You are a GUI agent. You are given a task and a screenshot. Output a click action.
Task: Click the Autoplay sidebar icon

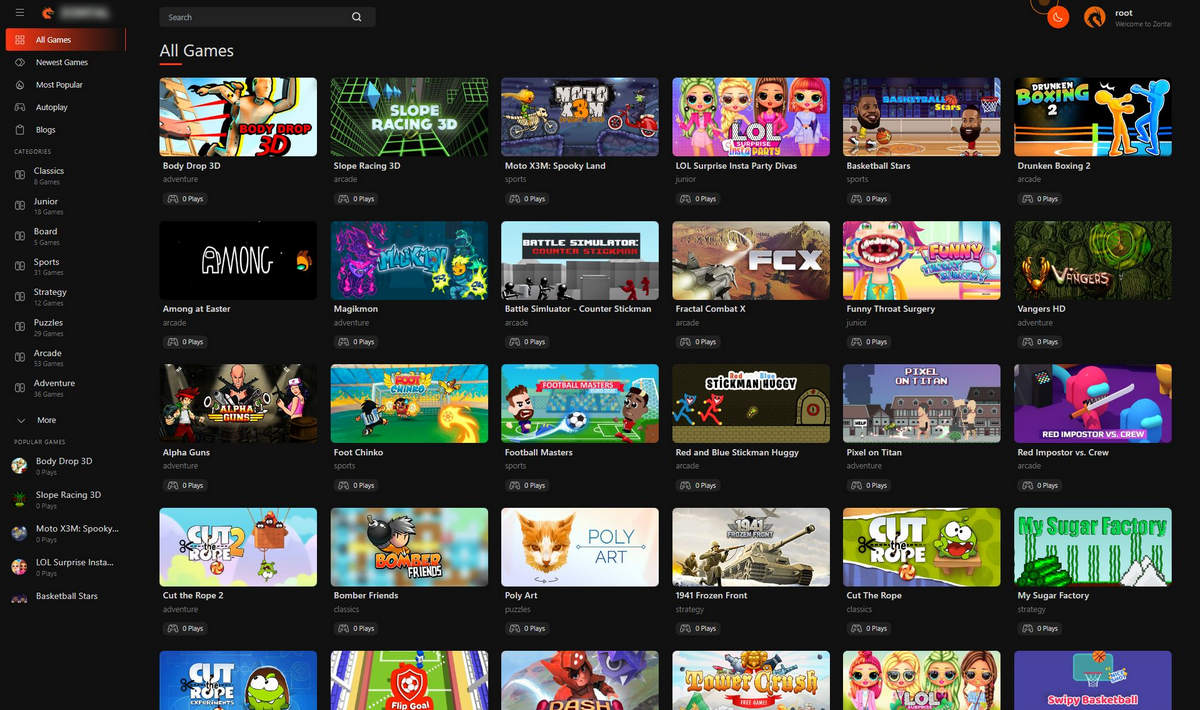(x=22, y=107)
